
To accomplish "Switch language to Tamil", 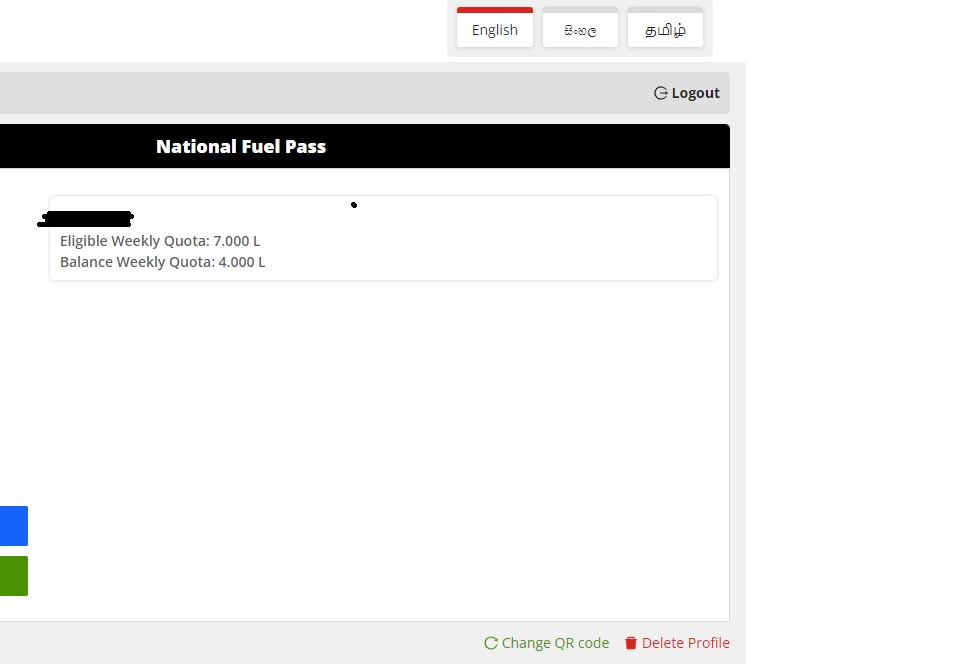I will (665, 28).
